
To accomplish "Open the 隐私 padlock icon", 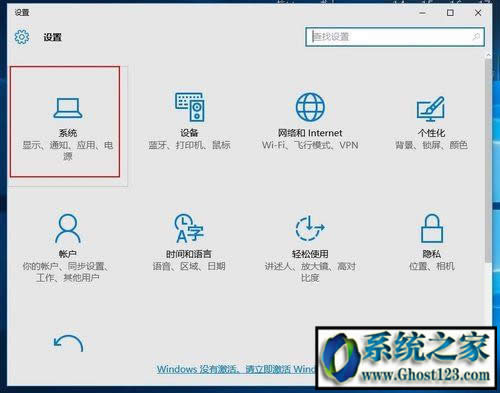I will point(432,228).
